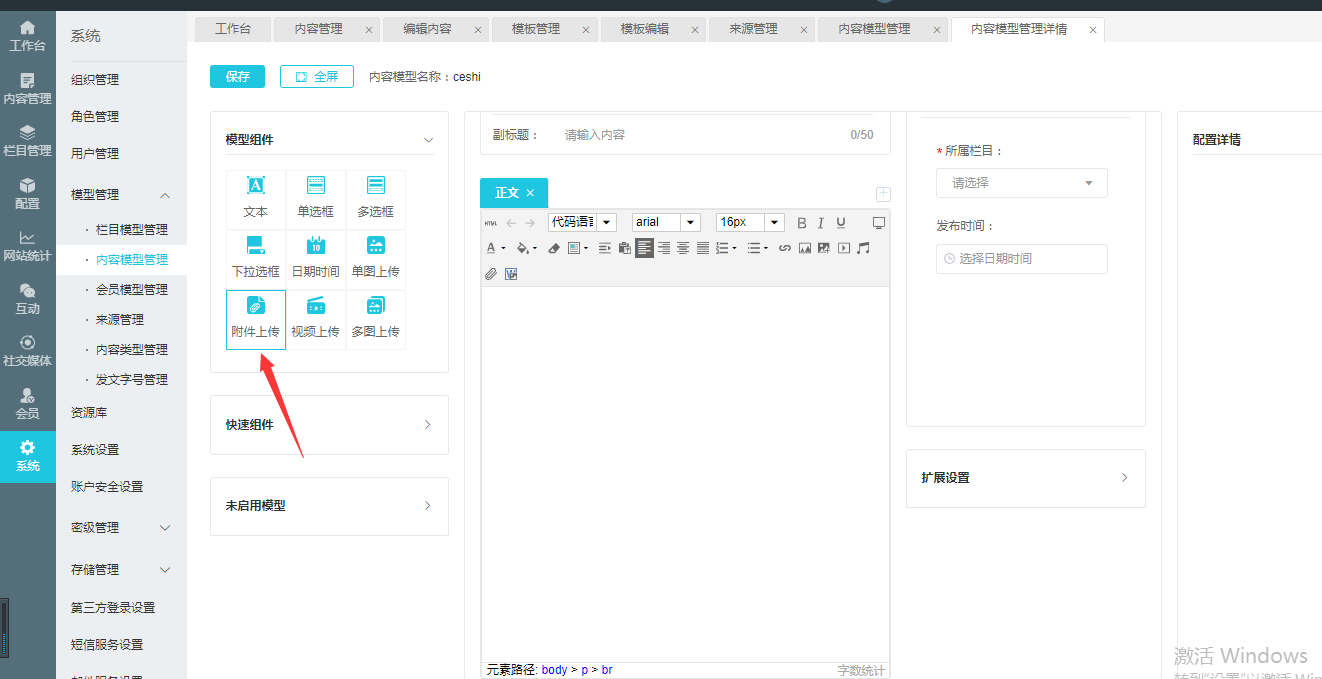Screen dimensions: 1322x679
Task: Expand the 扩展设置 panel
Action: 1025,478
